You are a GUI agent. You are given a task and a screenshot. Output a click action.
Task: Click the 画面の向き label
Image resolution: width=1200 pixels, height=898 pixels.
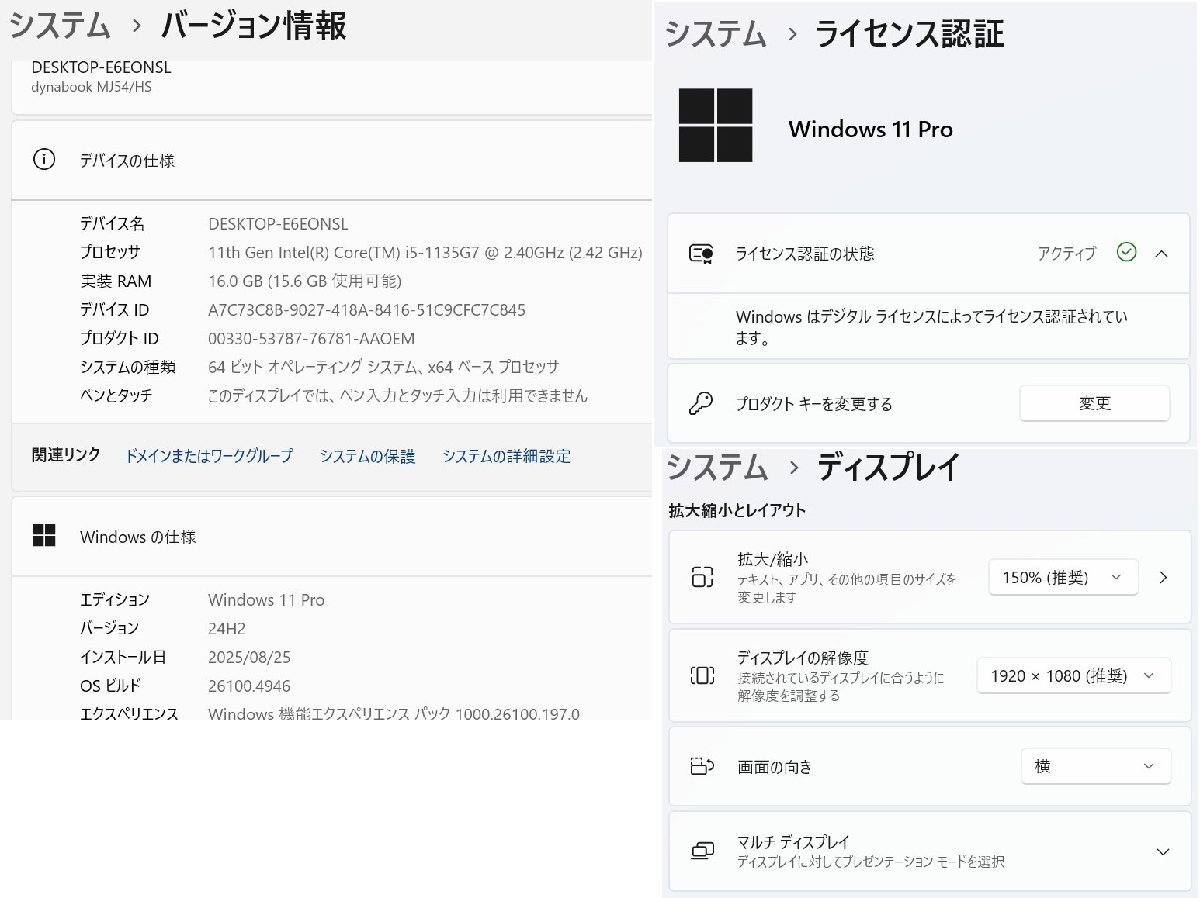pos(774,767)
